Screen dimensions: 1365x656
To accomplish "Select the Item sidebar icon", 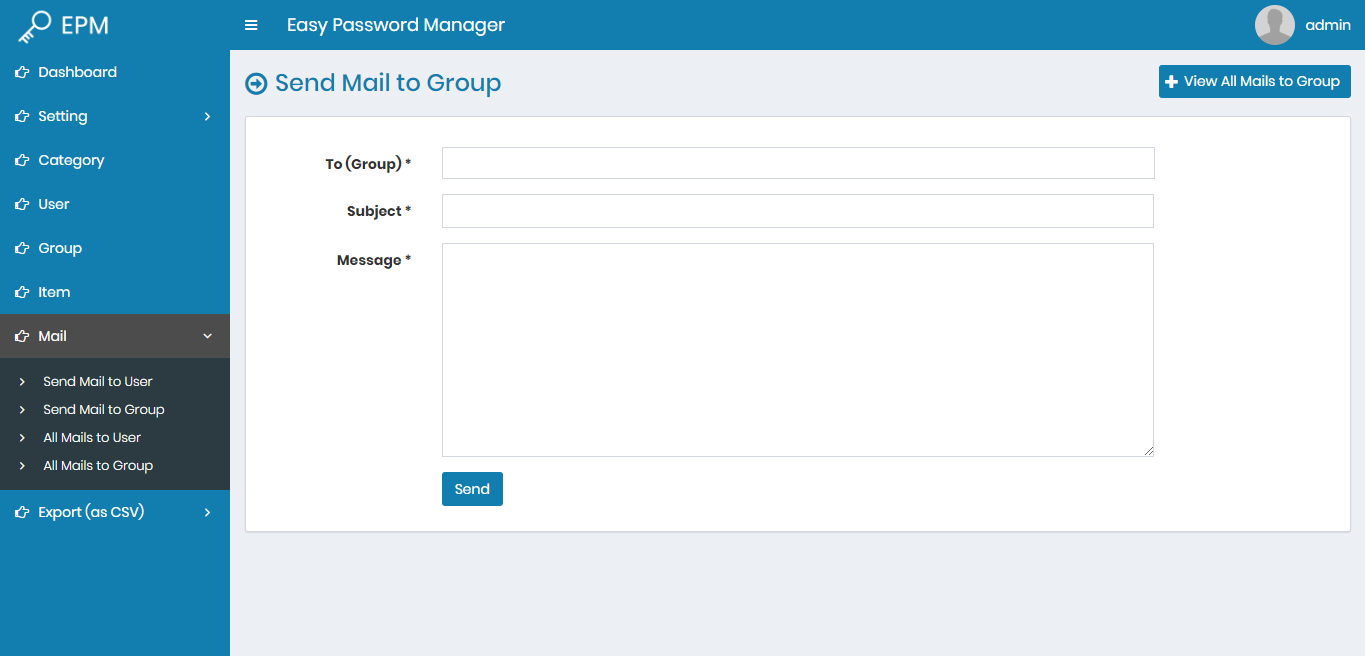I will pos(20,292).
